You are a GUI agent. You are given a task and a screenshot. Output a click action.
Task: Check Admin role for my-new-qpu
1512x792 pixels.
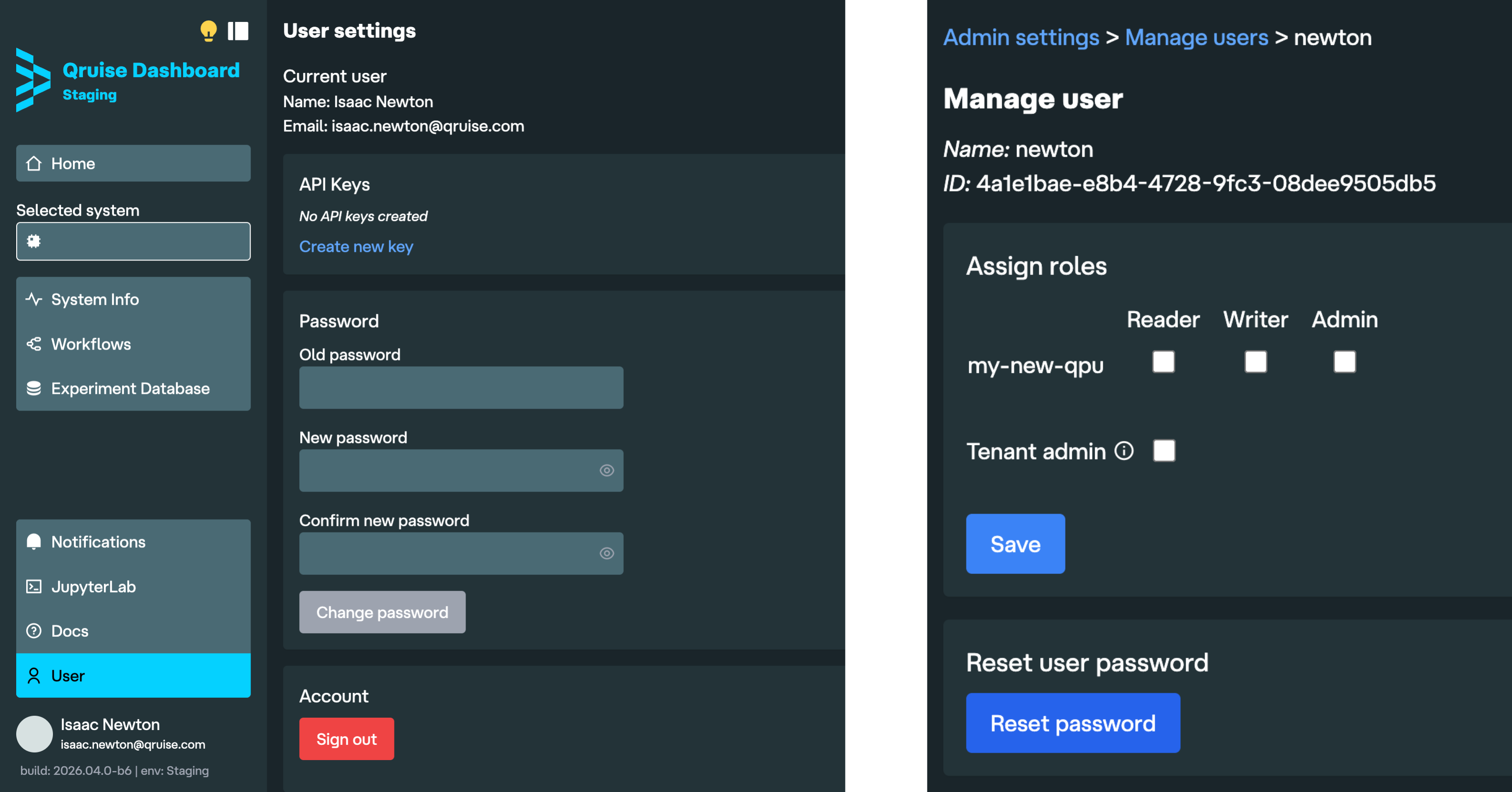point(1345,361)
